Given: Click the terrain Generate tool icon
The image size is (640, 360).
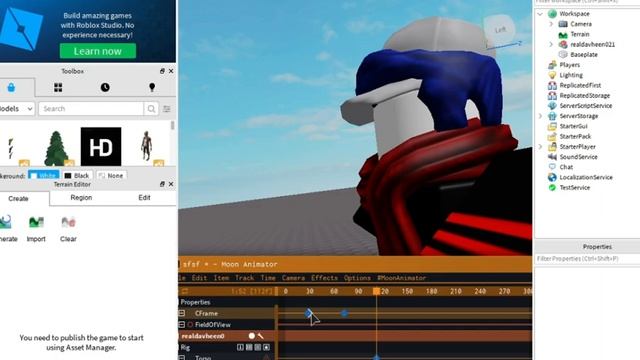Looking at the screenshot, I should tap(5, 222).
